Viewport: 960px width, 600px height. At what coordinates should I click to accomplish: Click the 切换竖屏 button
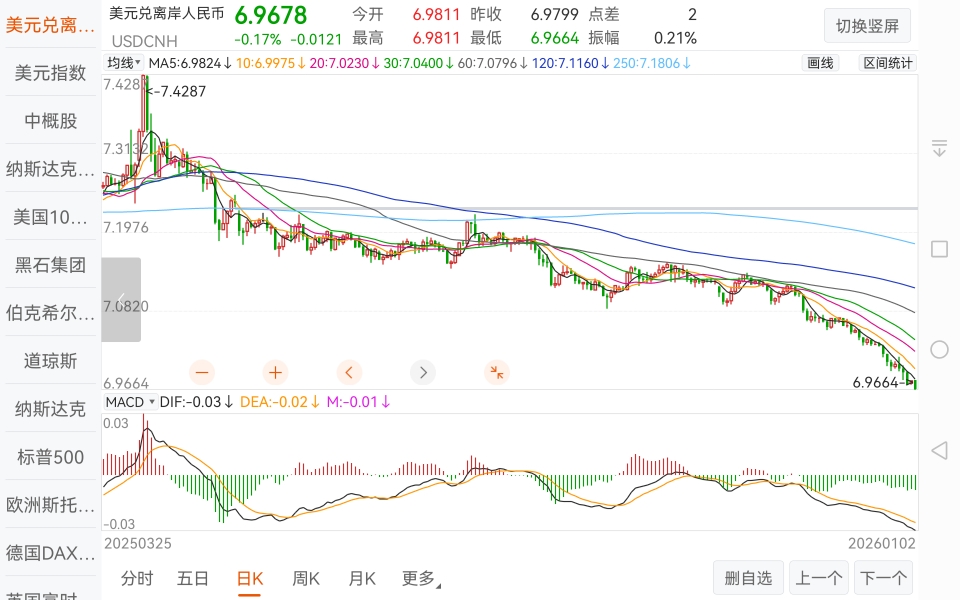click(x=867, y=25)
